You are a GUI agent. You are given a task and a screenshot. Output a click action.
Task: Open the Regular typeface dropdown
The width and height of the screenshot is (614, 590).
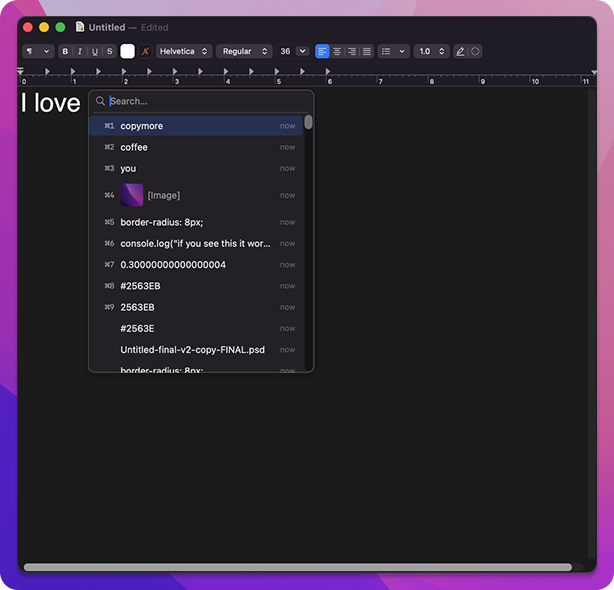[x=244, y=51]
